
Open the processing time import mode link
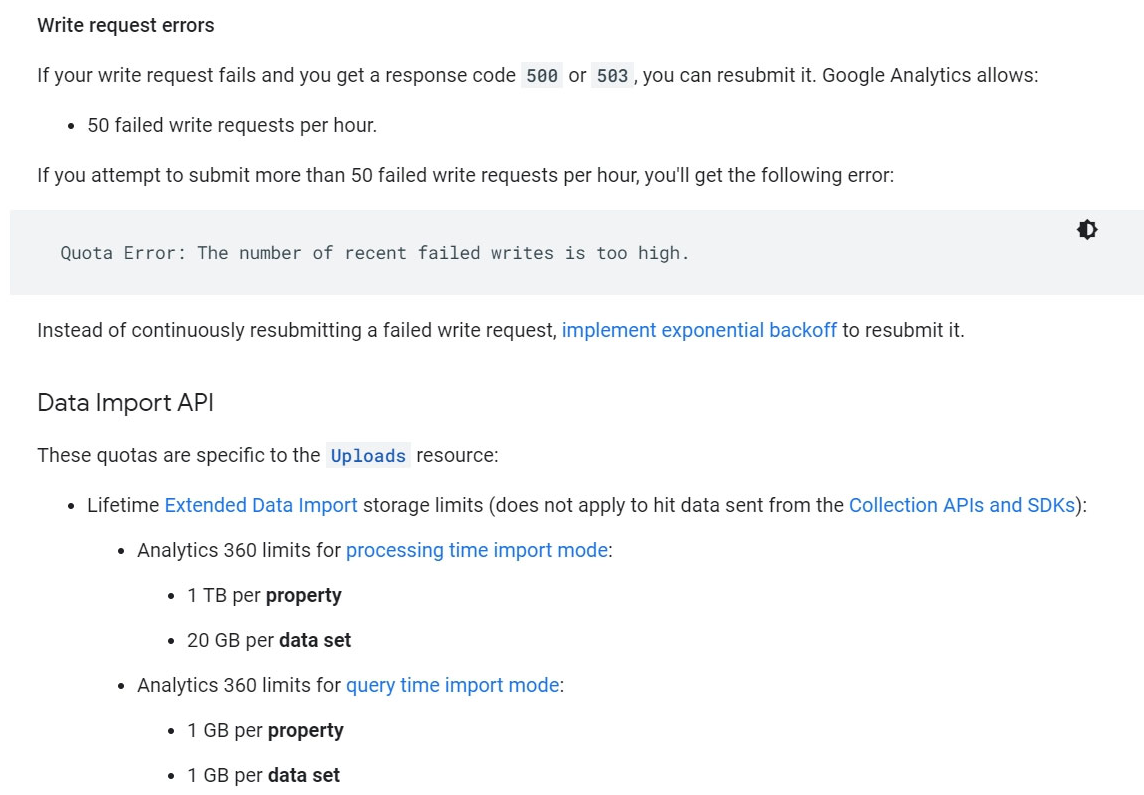tap(476, 550)
